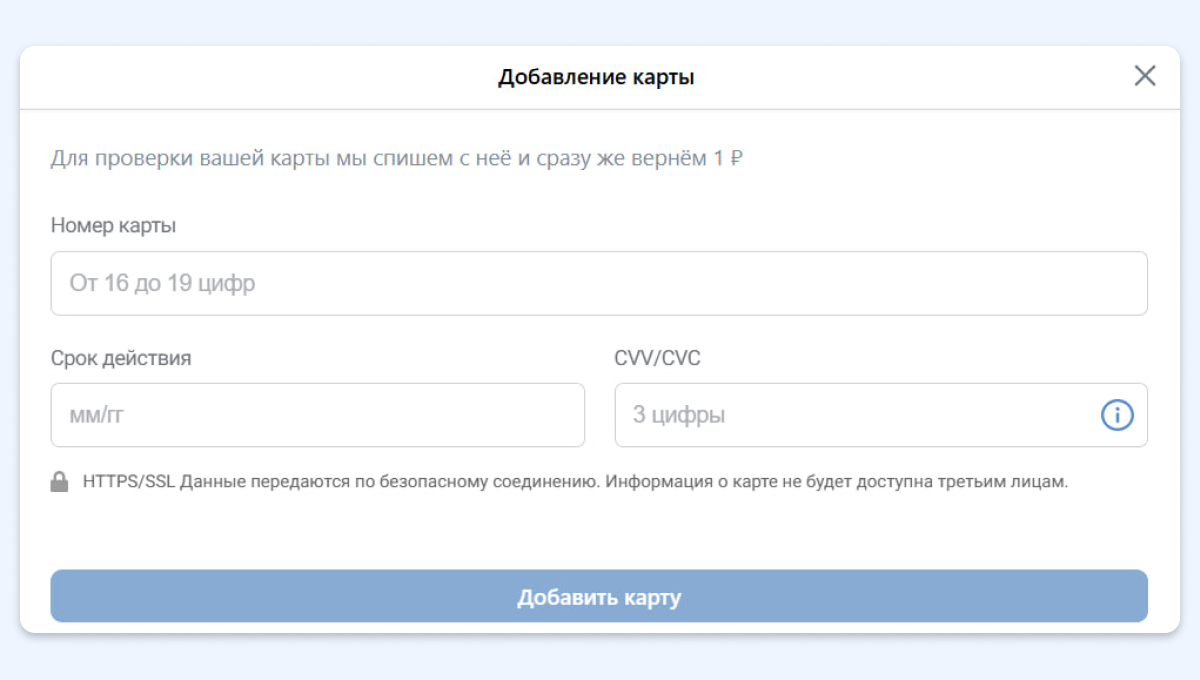Click the HTTPS/SSL text beside the padlock

128,482
